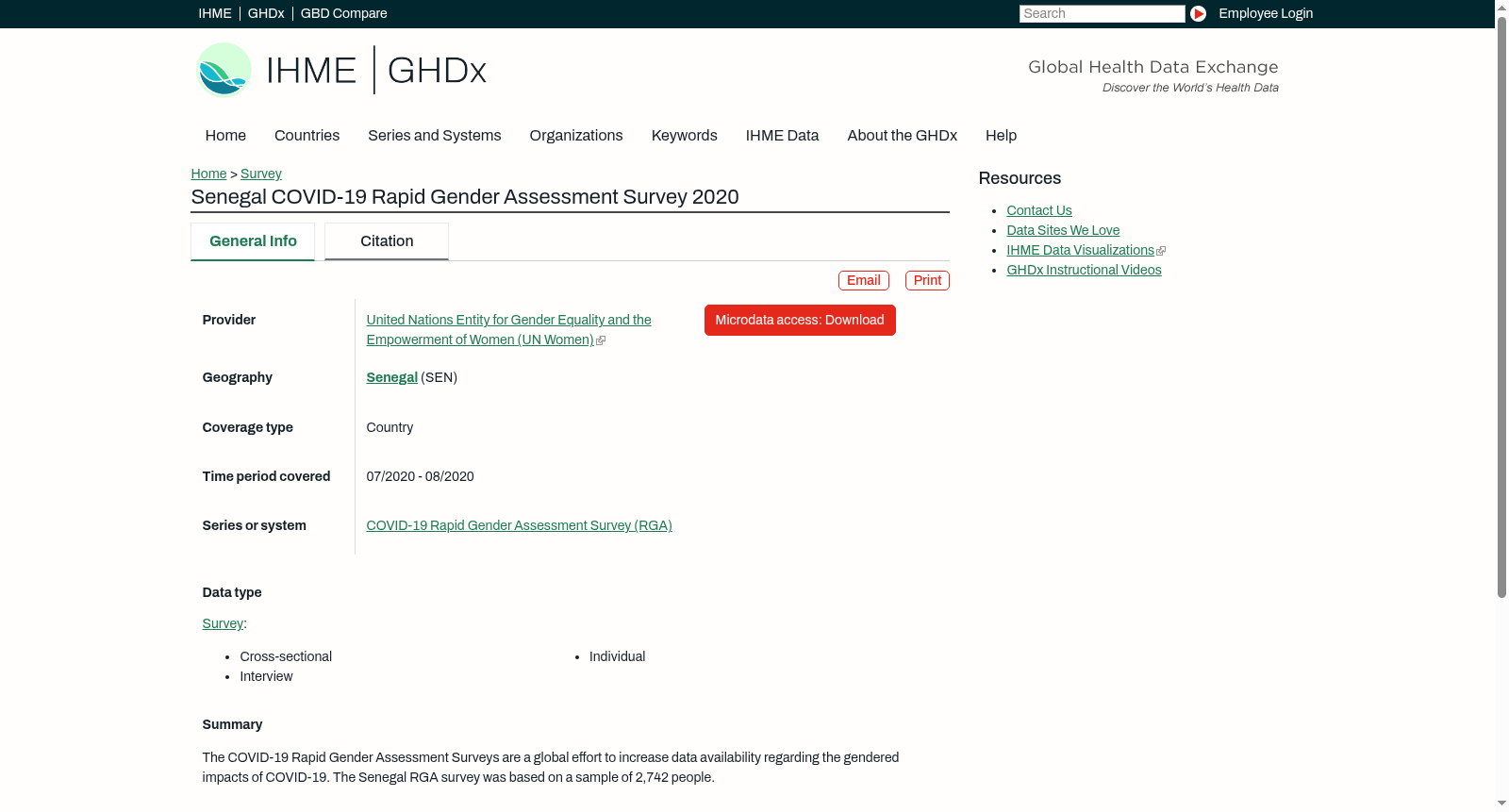The height and width of the screenshot is (812, 1509).
Task: Open the Organizations menu
Action: [576, 135]
